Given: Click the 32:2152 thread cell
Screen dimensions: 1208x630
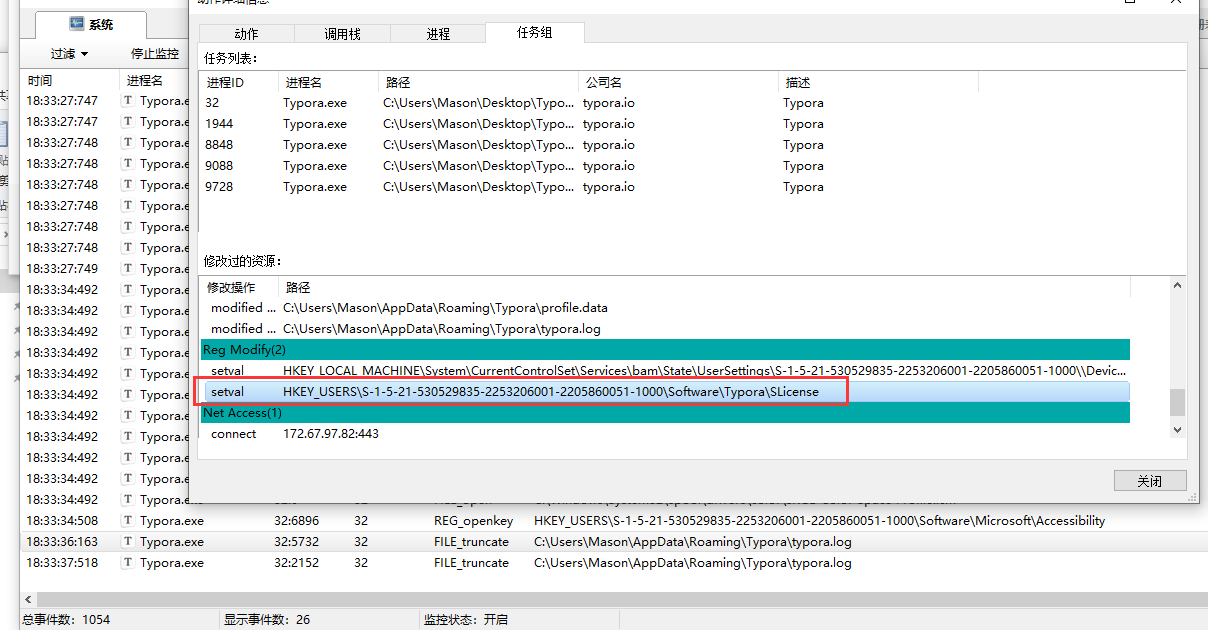Looking at the screenshot, I should (x=296, y=563).
